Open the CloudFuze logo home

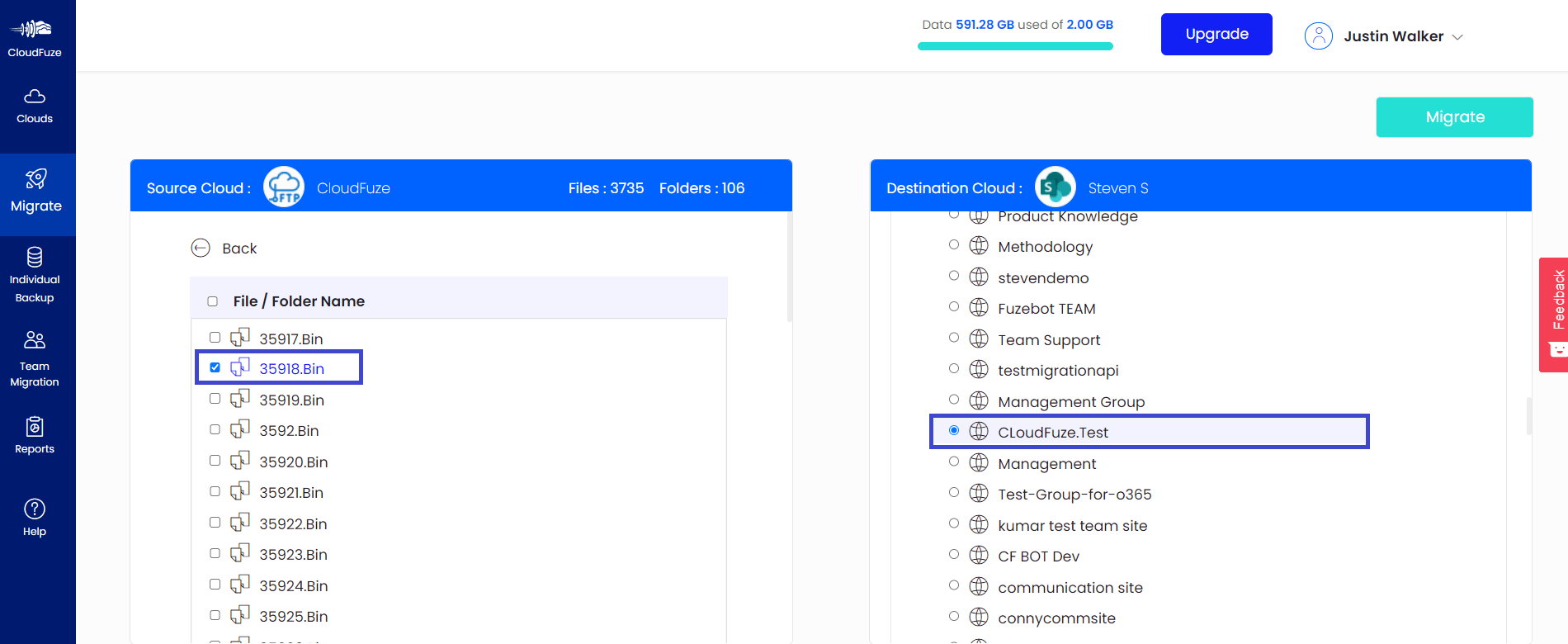point(35,37)
